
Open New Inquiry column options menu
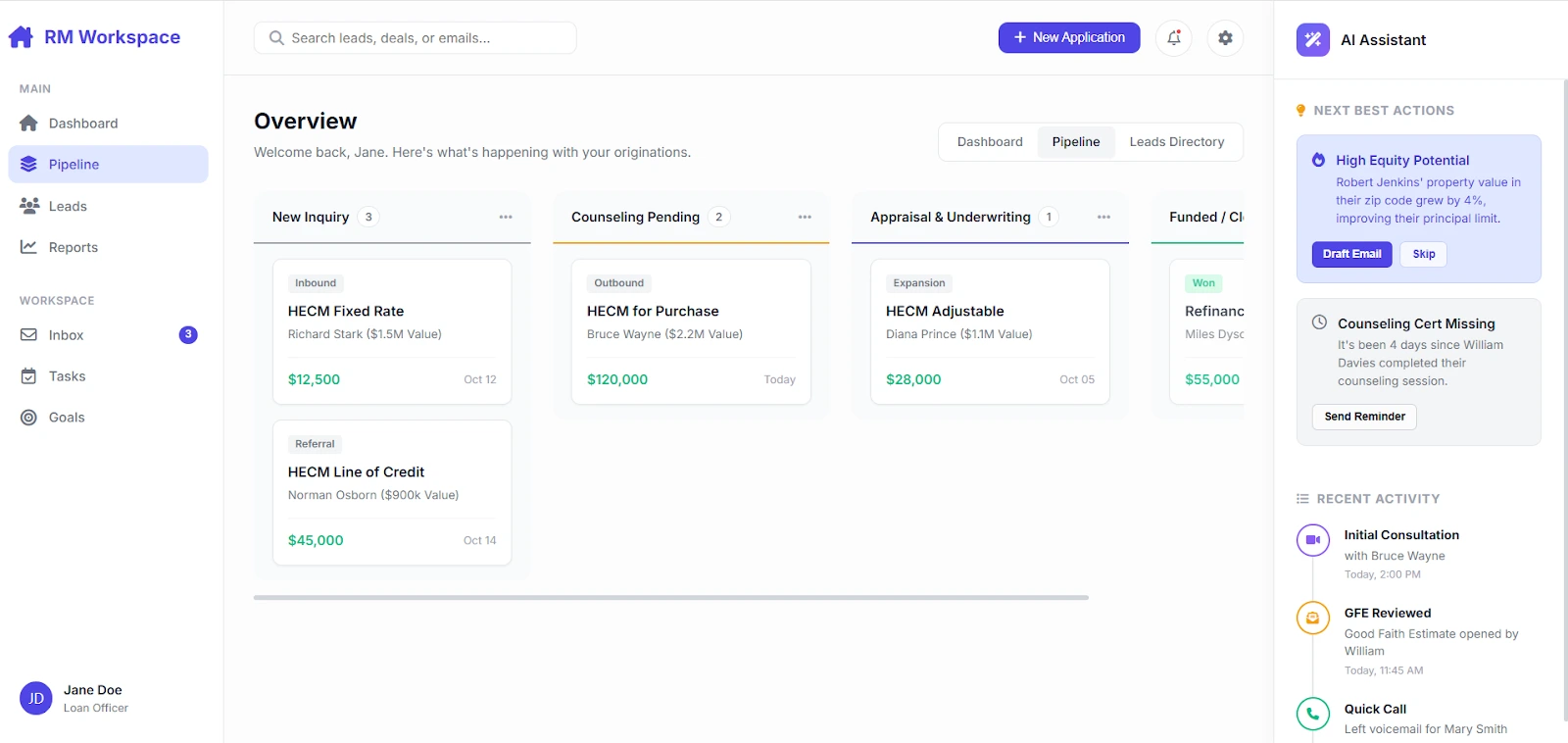point(506,217)
